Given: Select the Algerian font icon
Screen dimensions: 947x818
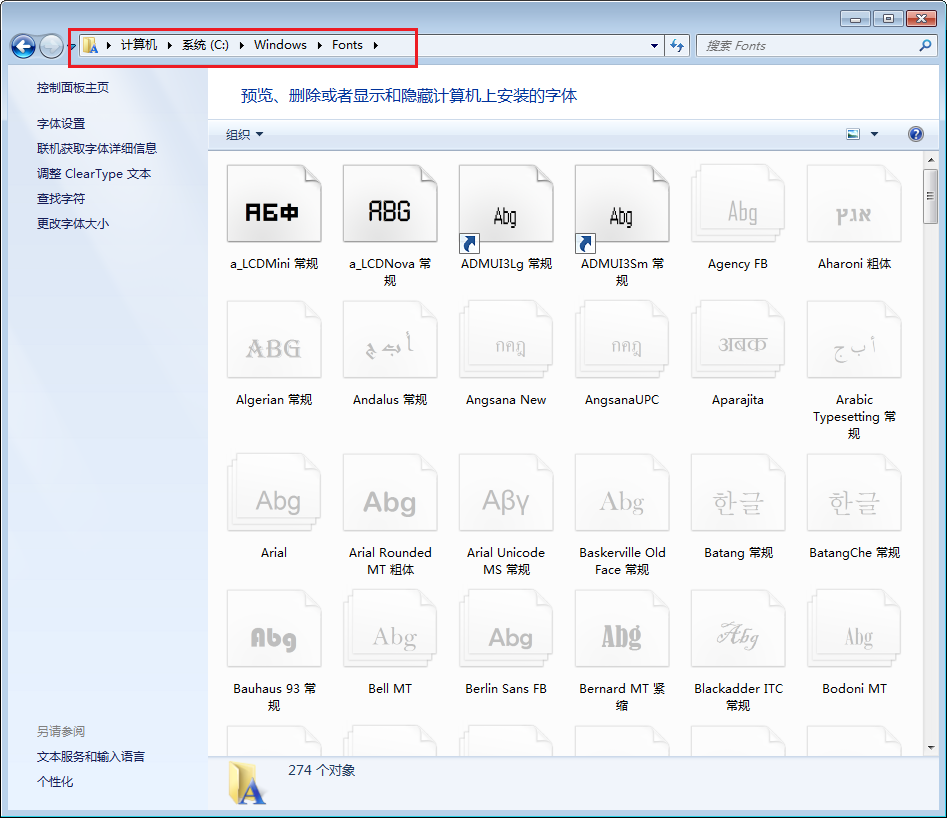Looking at the screenshot, I should [273, 342].
